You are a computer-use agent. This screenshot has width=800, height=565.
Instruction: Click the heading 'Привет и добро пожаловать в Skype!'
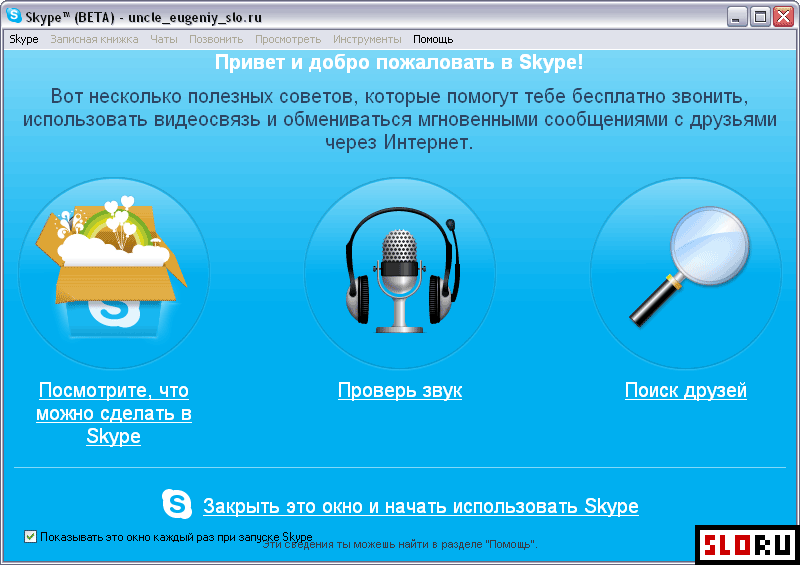[399, 63]
